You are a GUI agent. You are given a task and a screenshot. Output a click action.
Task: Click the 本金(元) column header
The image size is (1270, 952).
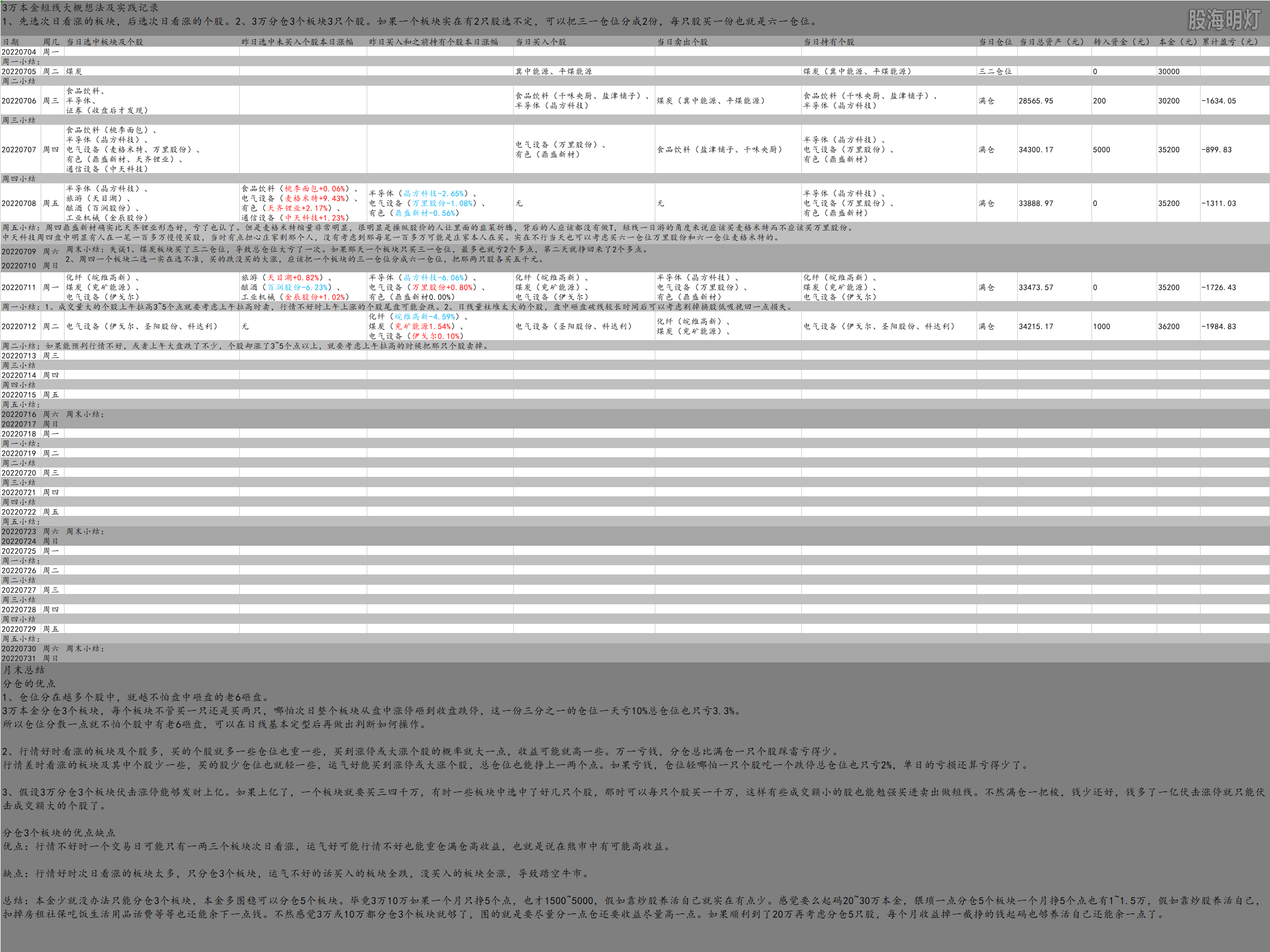1178,42
